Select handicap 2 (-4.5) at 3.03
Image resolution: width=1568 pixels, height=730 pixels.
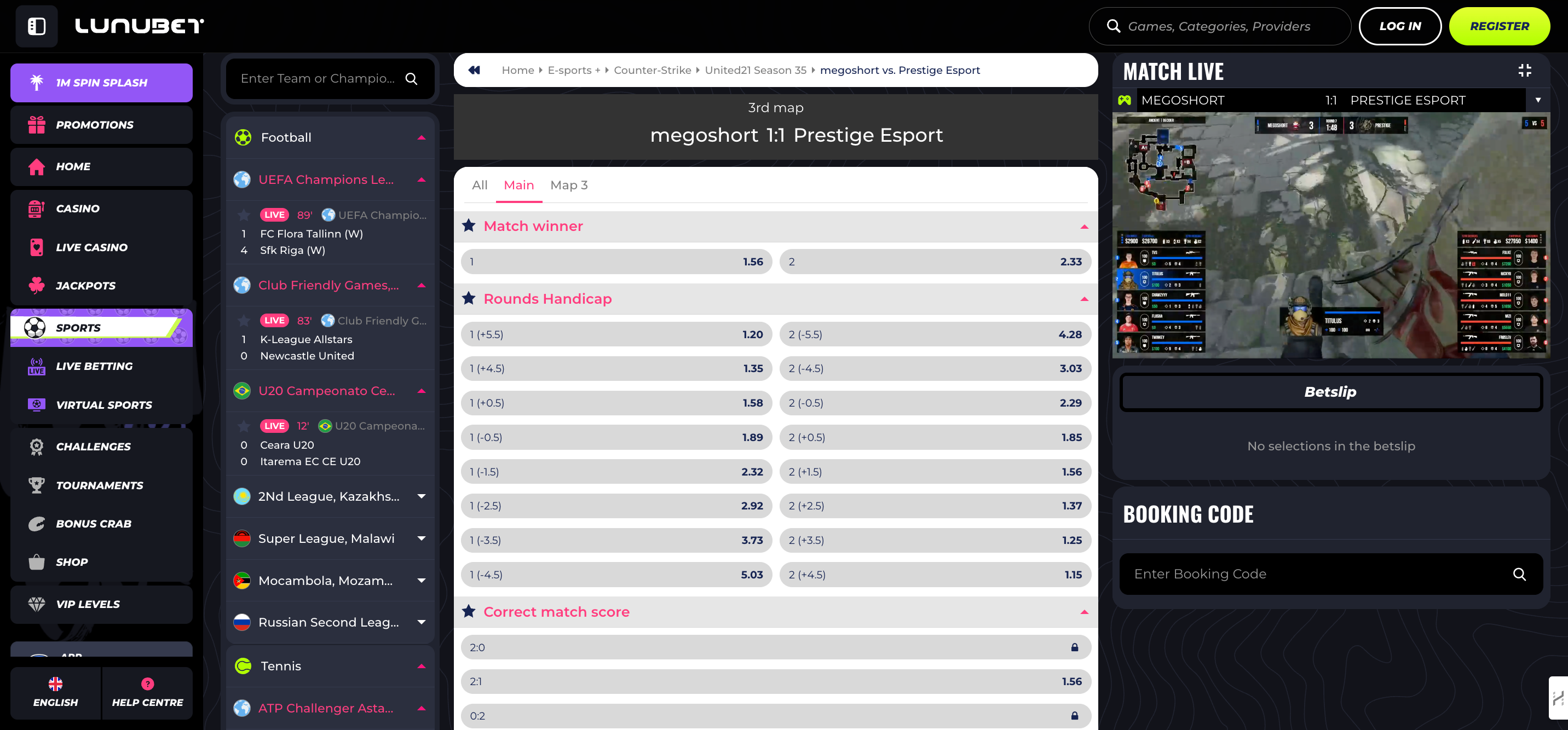935,369
